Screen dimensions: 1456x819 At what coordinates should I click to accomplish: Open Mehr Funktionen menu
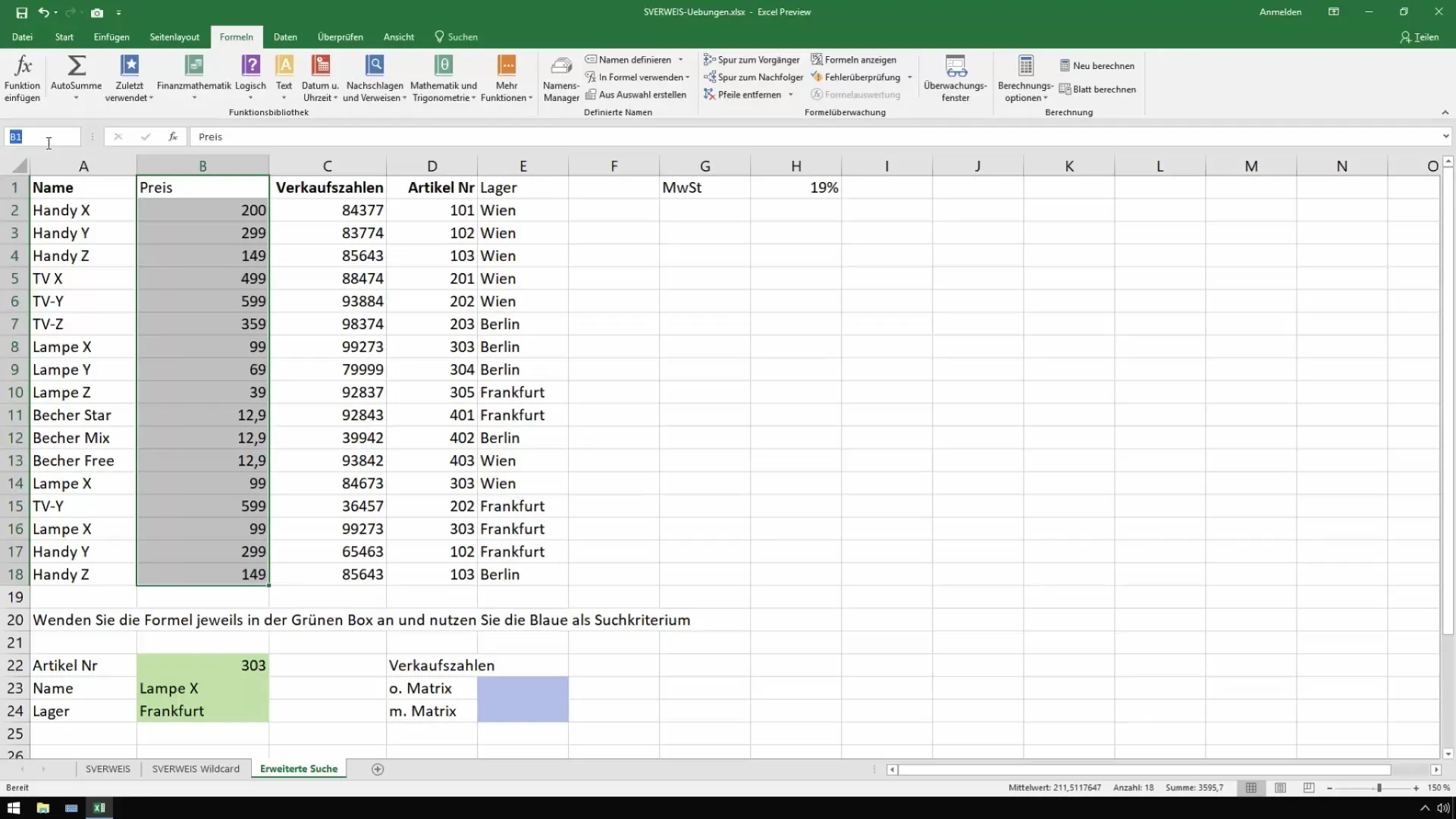click(x=507, y=77)
